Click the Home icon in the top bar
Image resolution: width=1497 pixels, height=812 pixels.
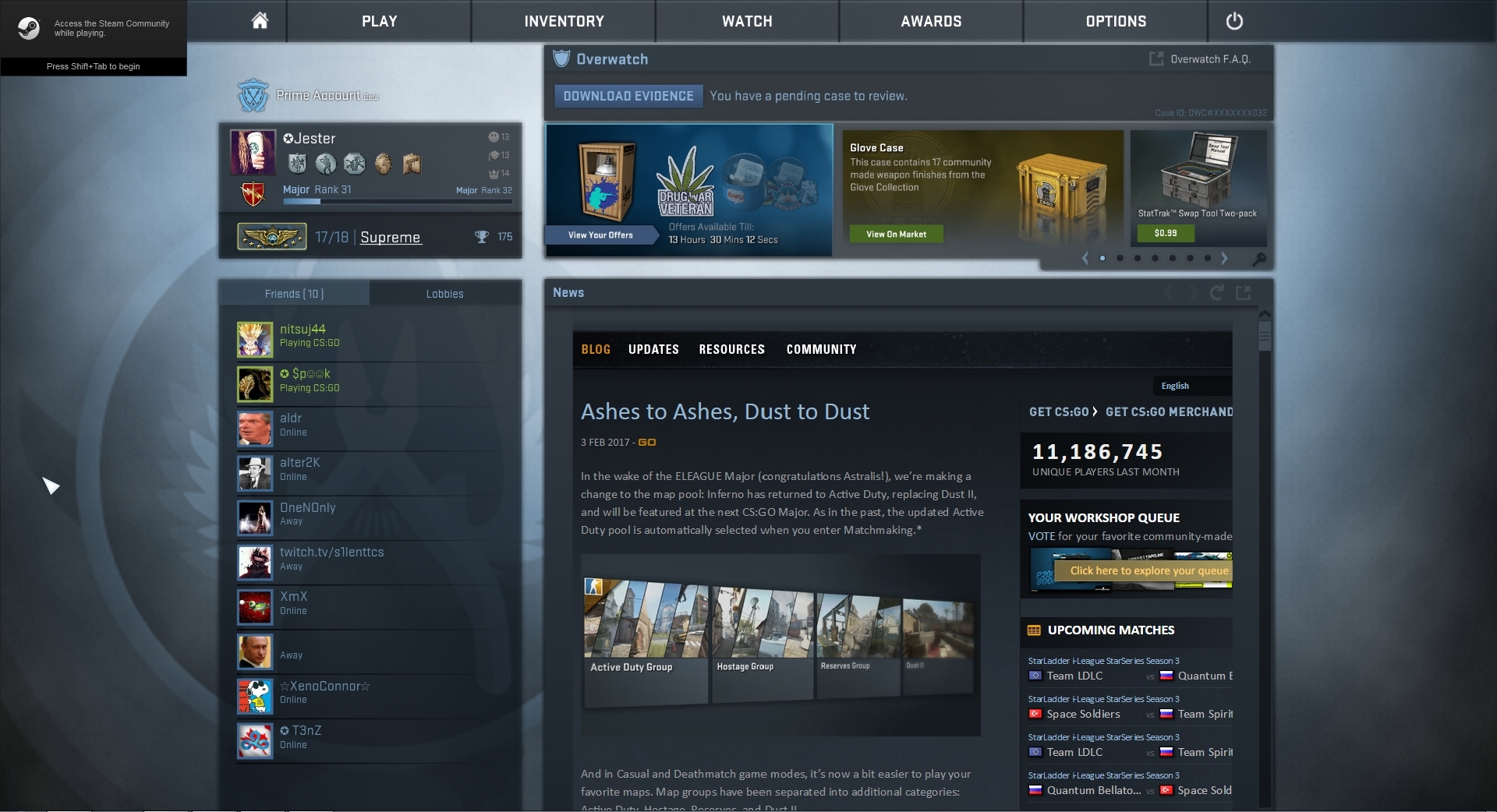pyautogui.click(x=260, y=21)
